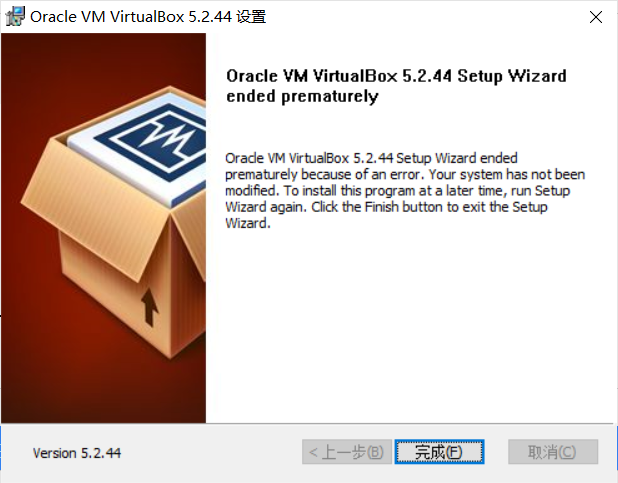The width and height of the screenshot is (618, 483).
Task: Click the grey footer between version and buttons
Action: [212, 453]
